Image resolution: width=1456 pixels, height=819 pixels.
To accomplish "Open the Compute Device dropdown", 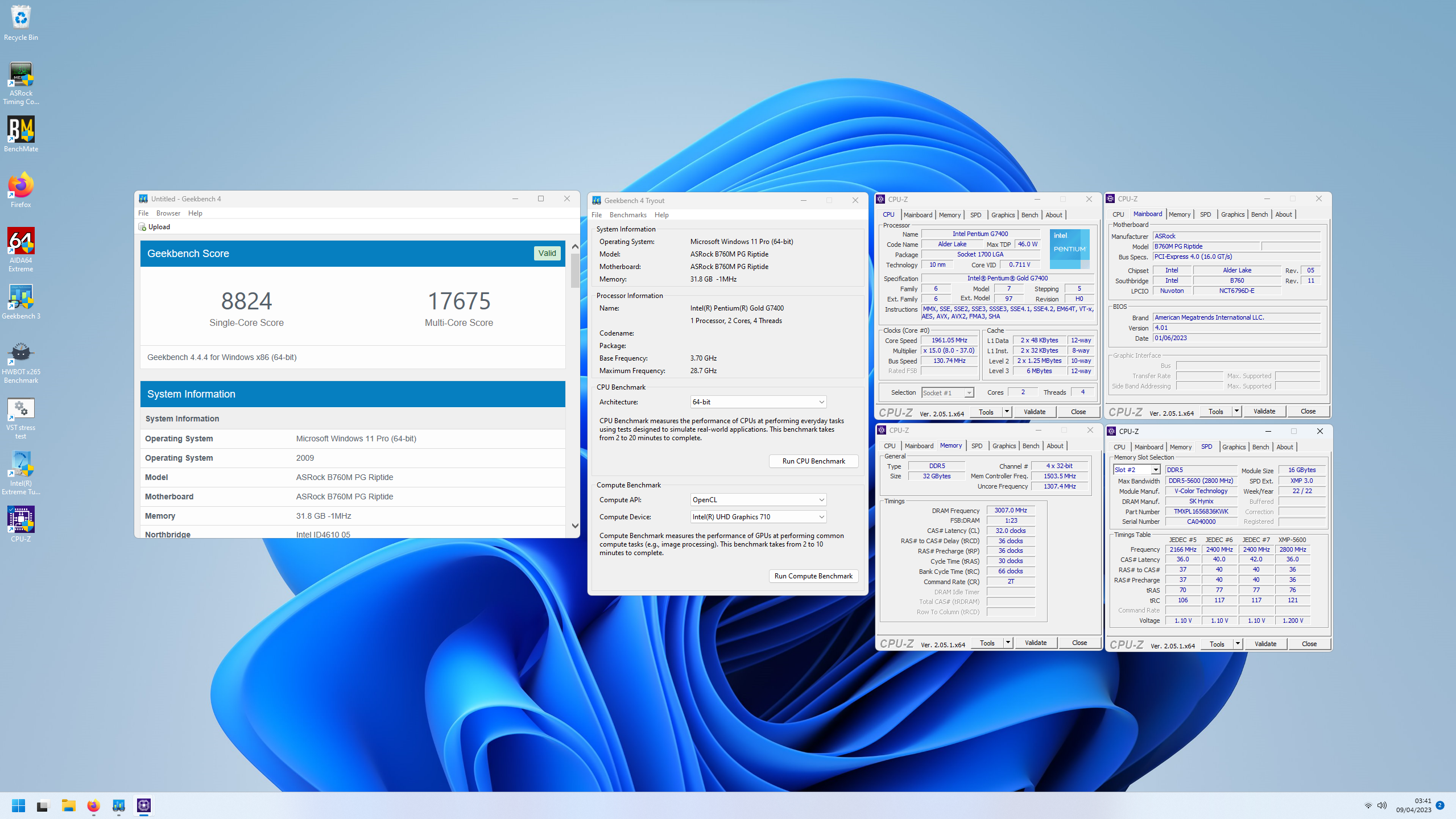I will 758,517.
